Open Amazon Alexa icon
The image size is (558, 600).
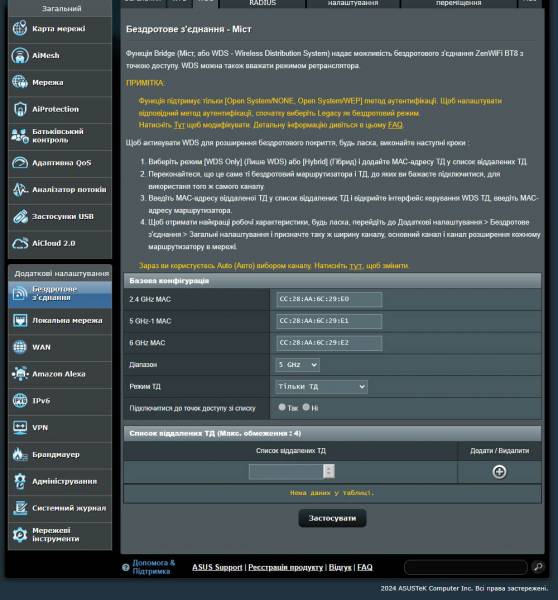pos(20,374)
